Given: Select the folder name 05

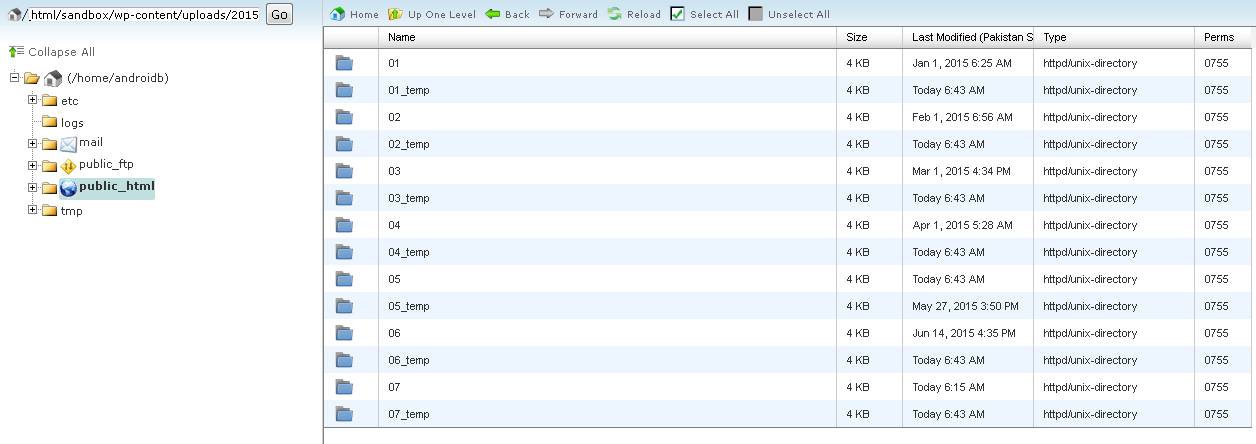Looking at the screenshot, I should pyautogui.click(x=394, y=279).
